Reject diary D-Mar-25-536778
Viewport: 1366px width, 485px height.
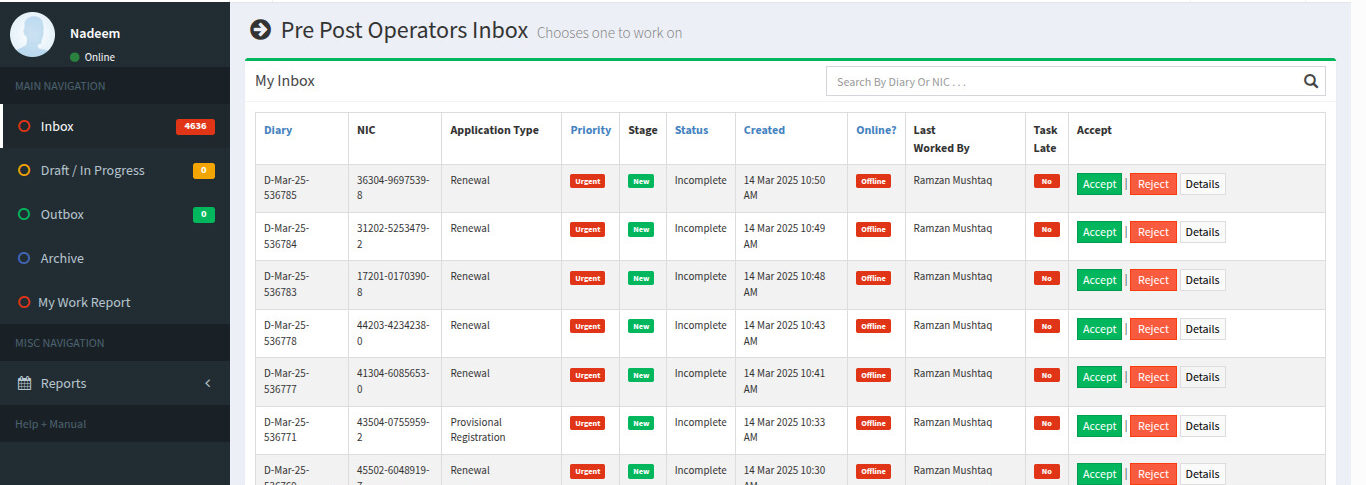(1153, 329)
